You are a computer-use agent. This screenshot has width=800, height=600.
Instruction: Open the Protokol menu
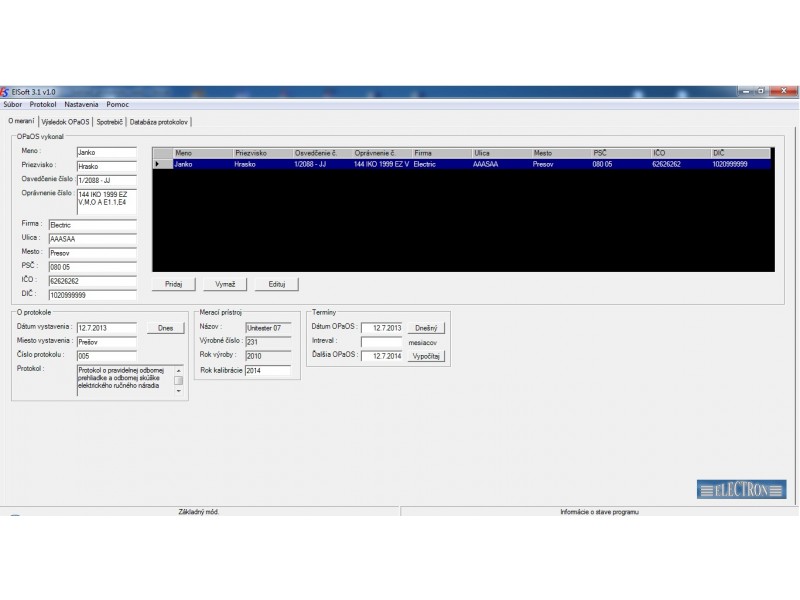pyautogui.click(x=43, y=104)
